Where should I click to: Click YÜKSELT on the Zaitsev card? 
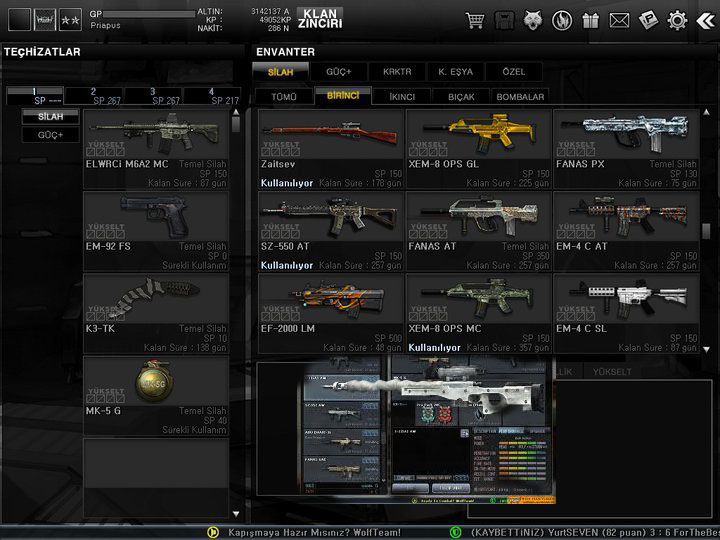(x=281, y=148)
